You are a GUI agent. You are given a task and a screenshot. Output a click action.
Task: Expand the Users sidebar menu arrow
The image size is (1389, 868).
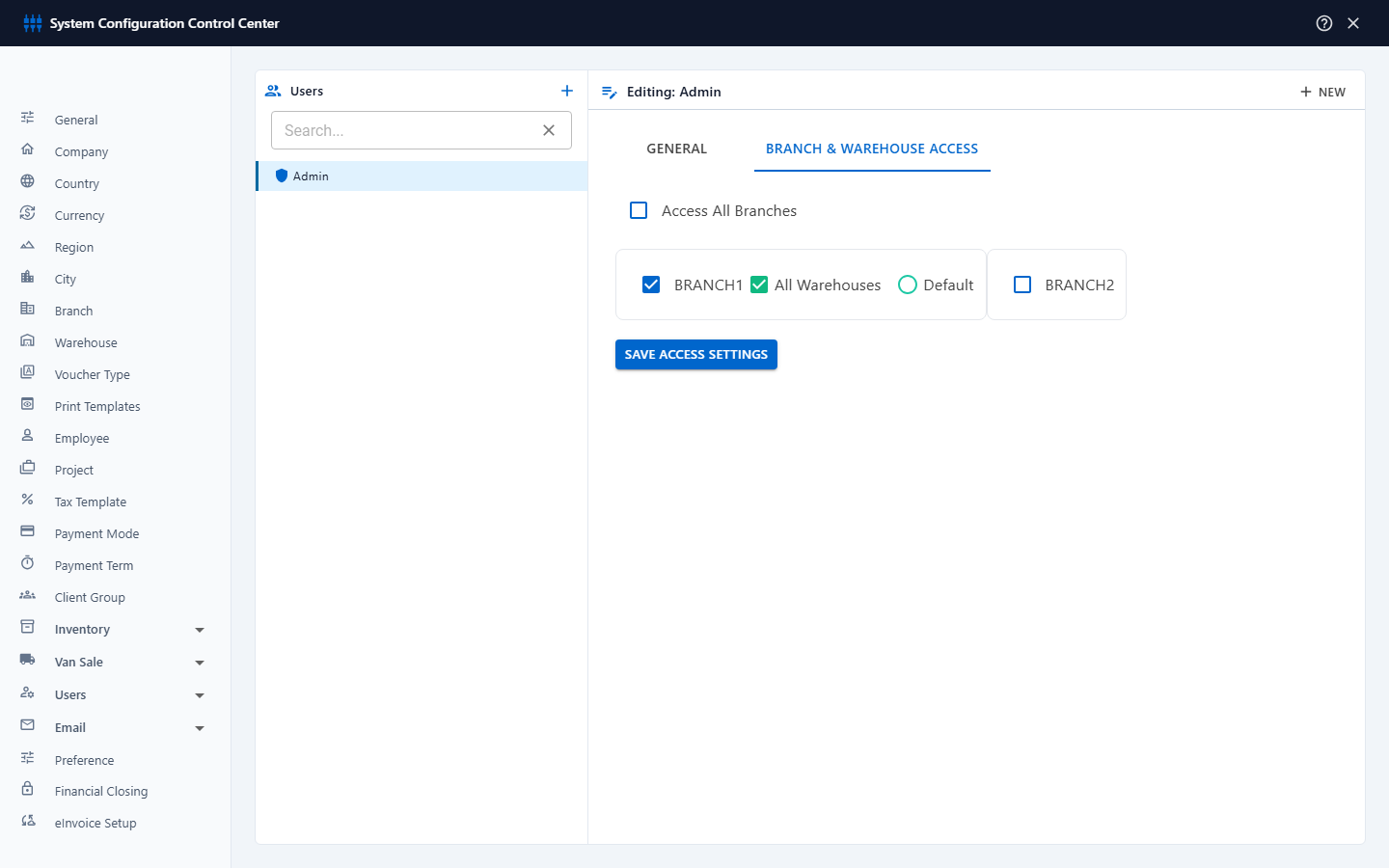click(200, 695)
